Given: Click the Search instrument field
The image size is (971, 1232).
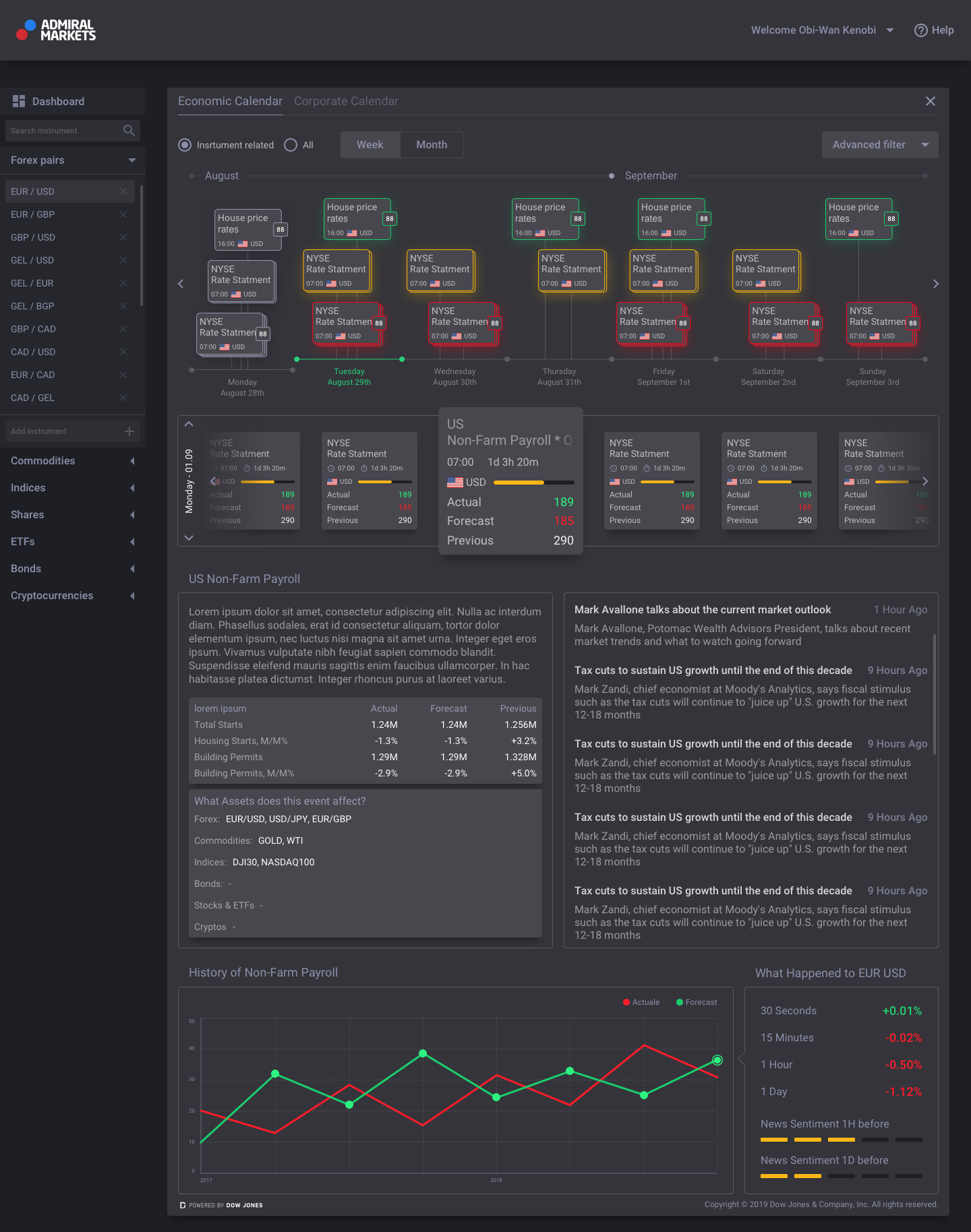Looking at the screenshot, I should 73,131.
